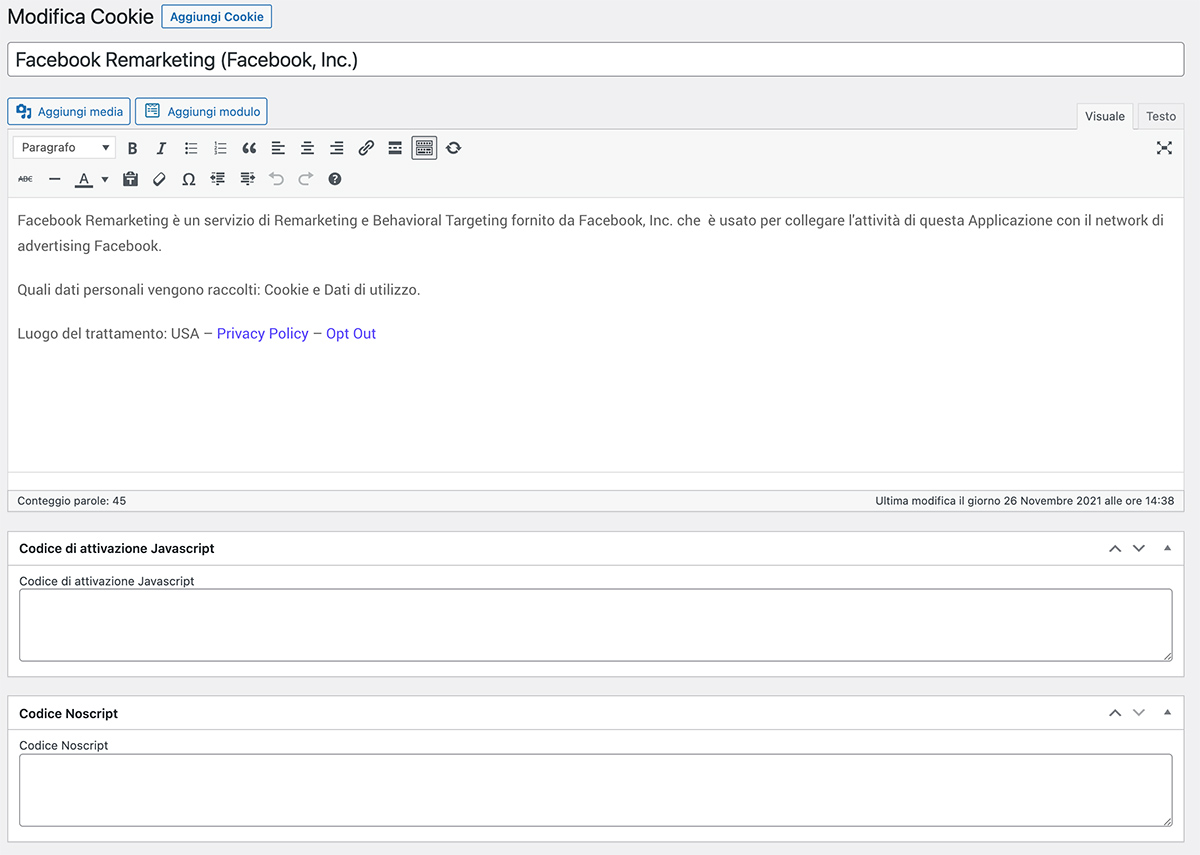This screenshot has height=855, width=1200.
Task: Click the circular arrows refresh icon in toolbar
Action: click(x=454, y=148)
